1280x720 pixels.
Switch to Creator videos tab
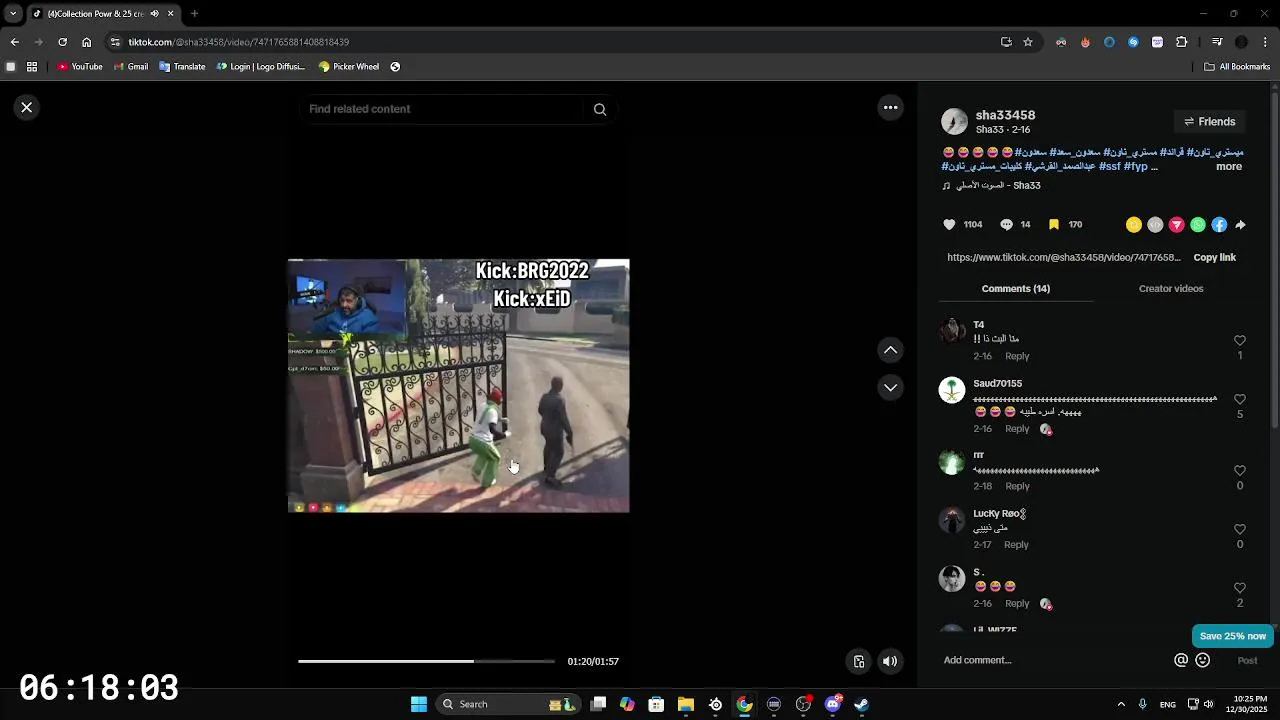point(1170,289)
